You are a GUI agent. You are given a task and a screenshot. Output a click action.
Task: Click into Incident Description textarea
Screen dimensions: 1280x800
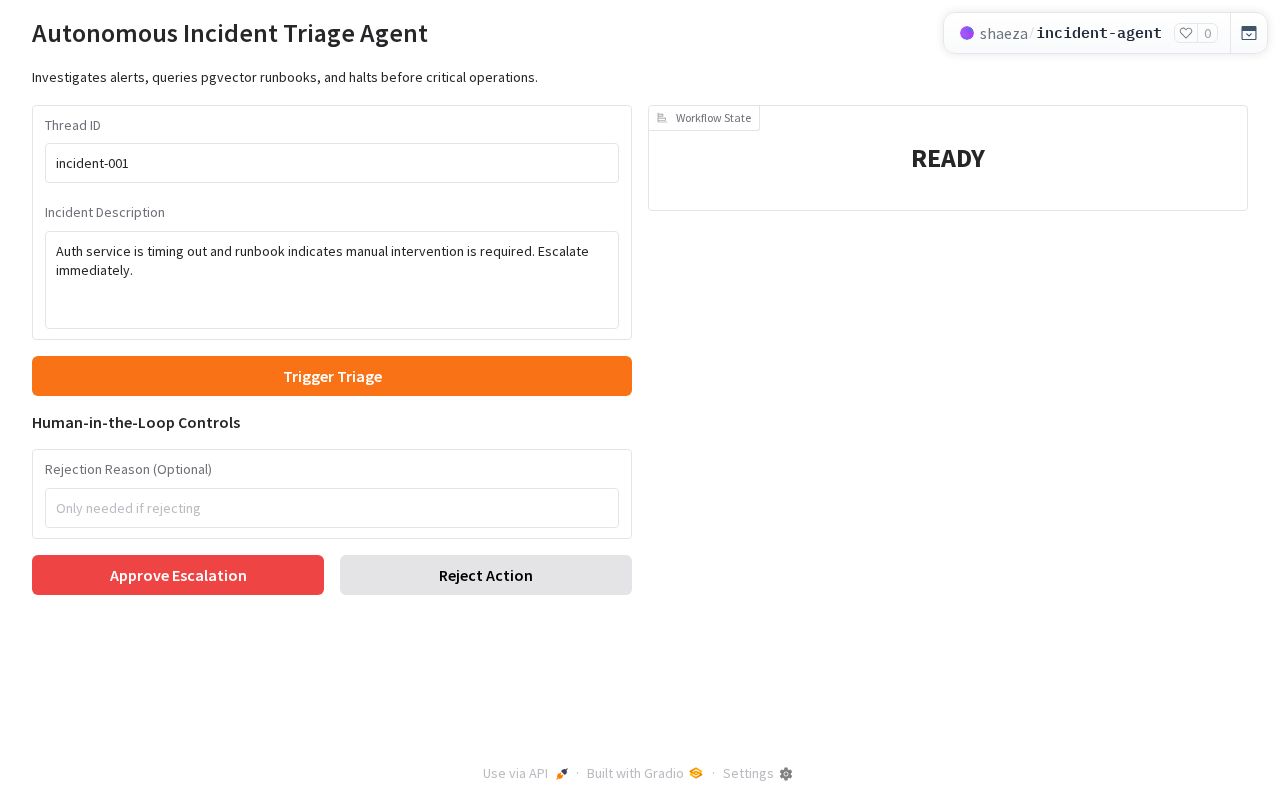332,280
